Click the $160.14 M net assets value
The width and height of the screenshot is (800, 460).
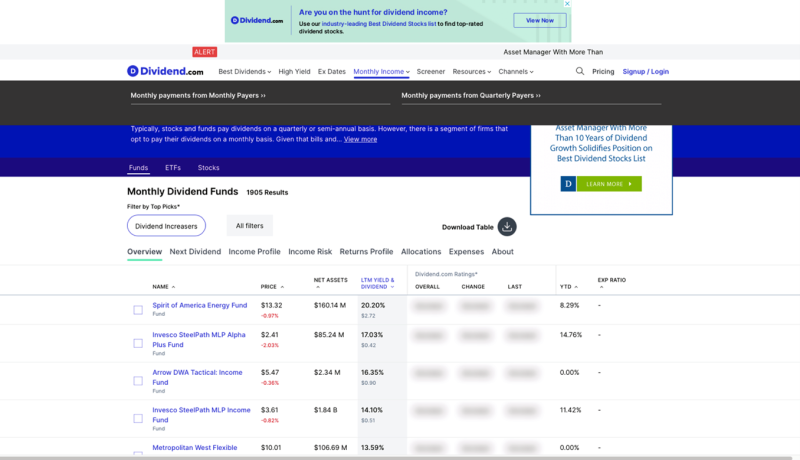[x=330, y=305]
